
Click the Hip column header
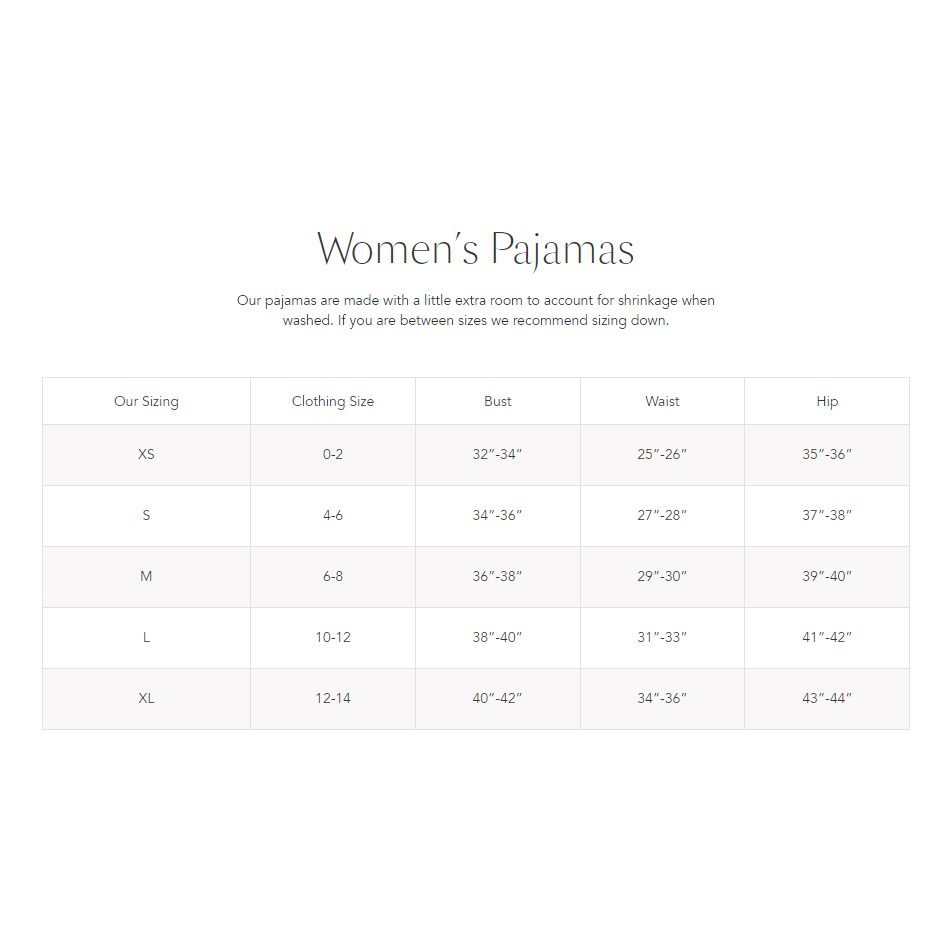pyautogui.click(x=827, y=401)
